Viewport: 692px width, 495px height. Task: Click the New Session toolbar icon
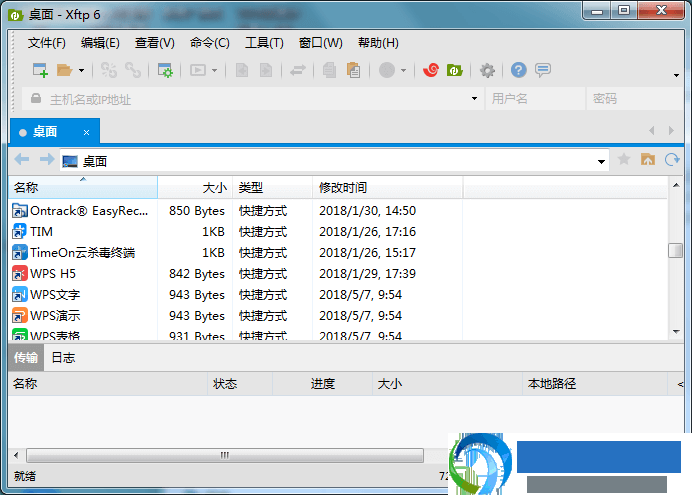pyautogui.click(x=40, y=70)
